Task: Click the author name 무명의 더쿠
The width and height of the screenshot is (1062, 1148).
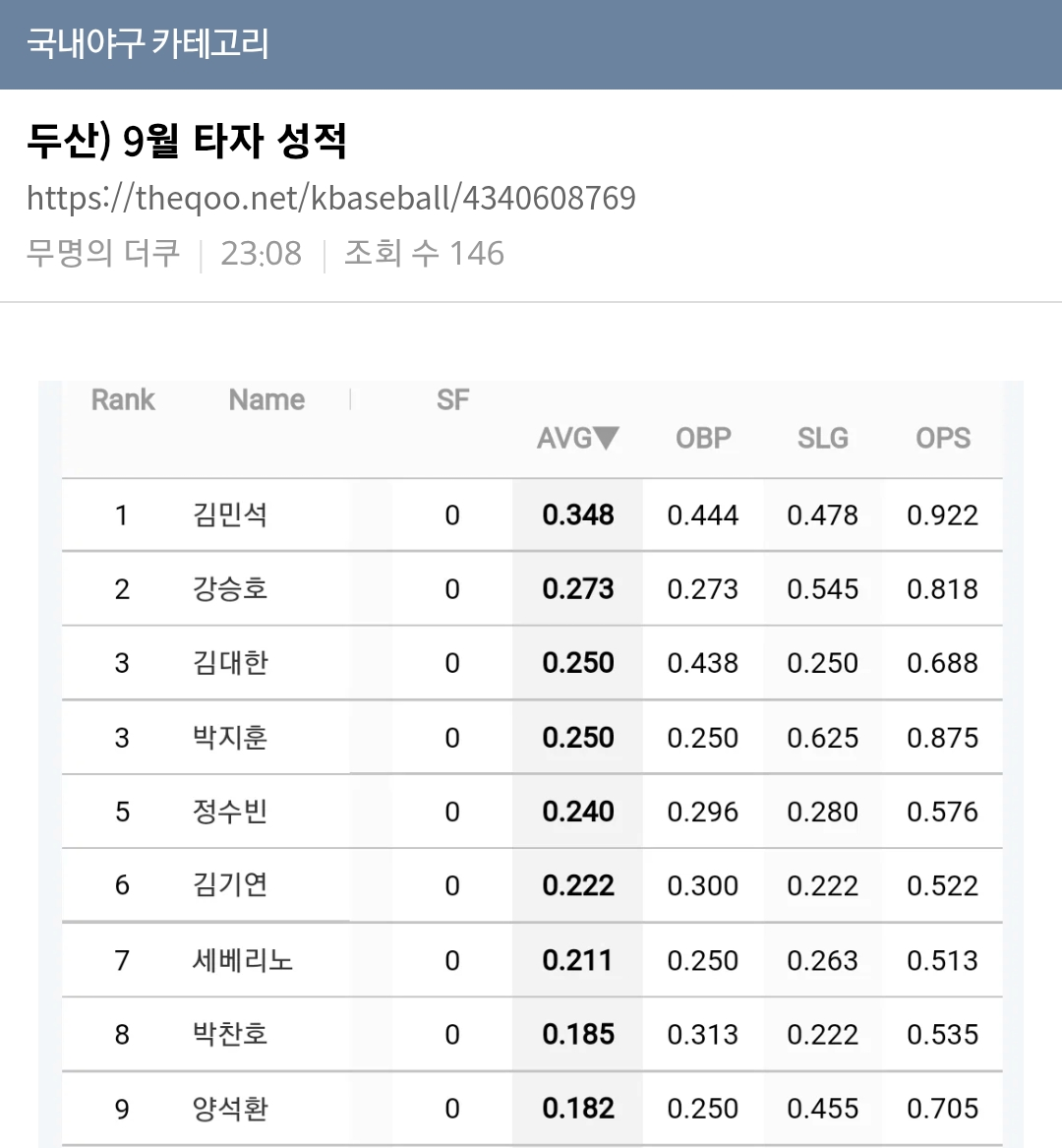Action: coord(102,254)
